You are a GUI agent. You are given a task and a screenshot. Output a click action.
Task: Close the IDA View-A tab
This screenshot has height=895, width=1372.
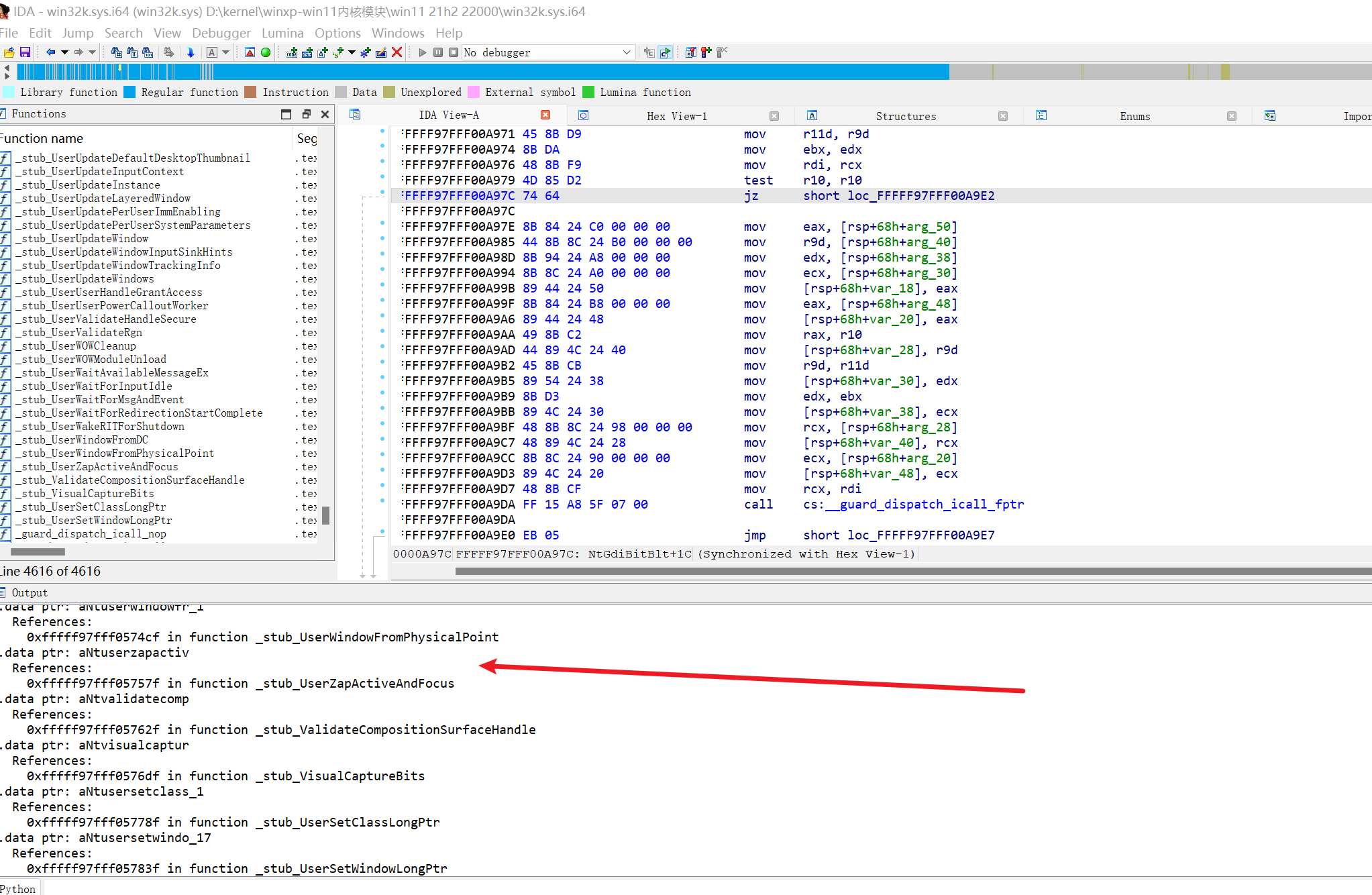click(545, 115)
